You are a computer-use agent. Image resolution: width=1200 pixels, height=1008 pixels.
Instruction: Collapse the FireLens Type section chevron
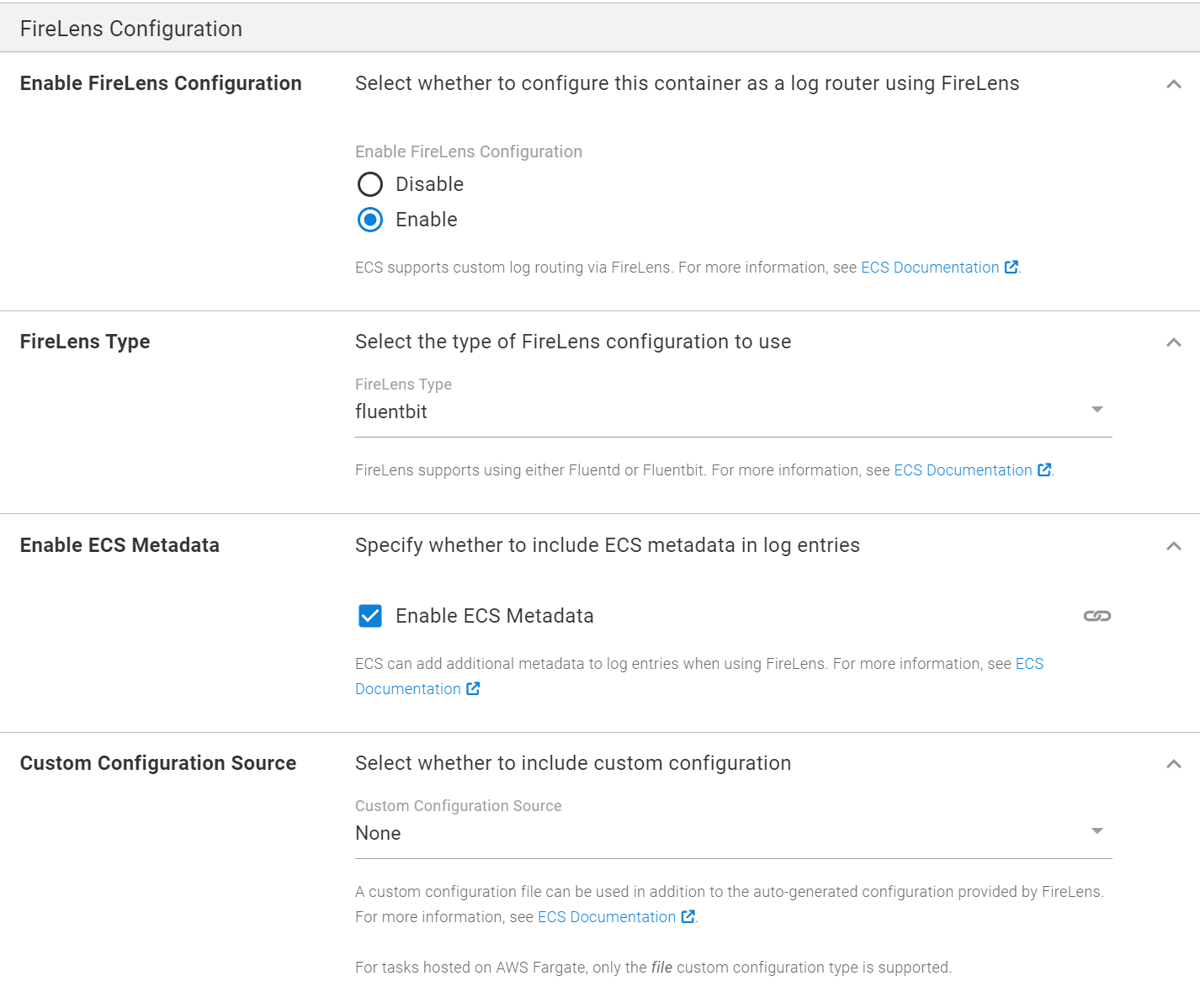1173,342
